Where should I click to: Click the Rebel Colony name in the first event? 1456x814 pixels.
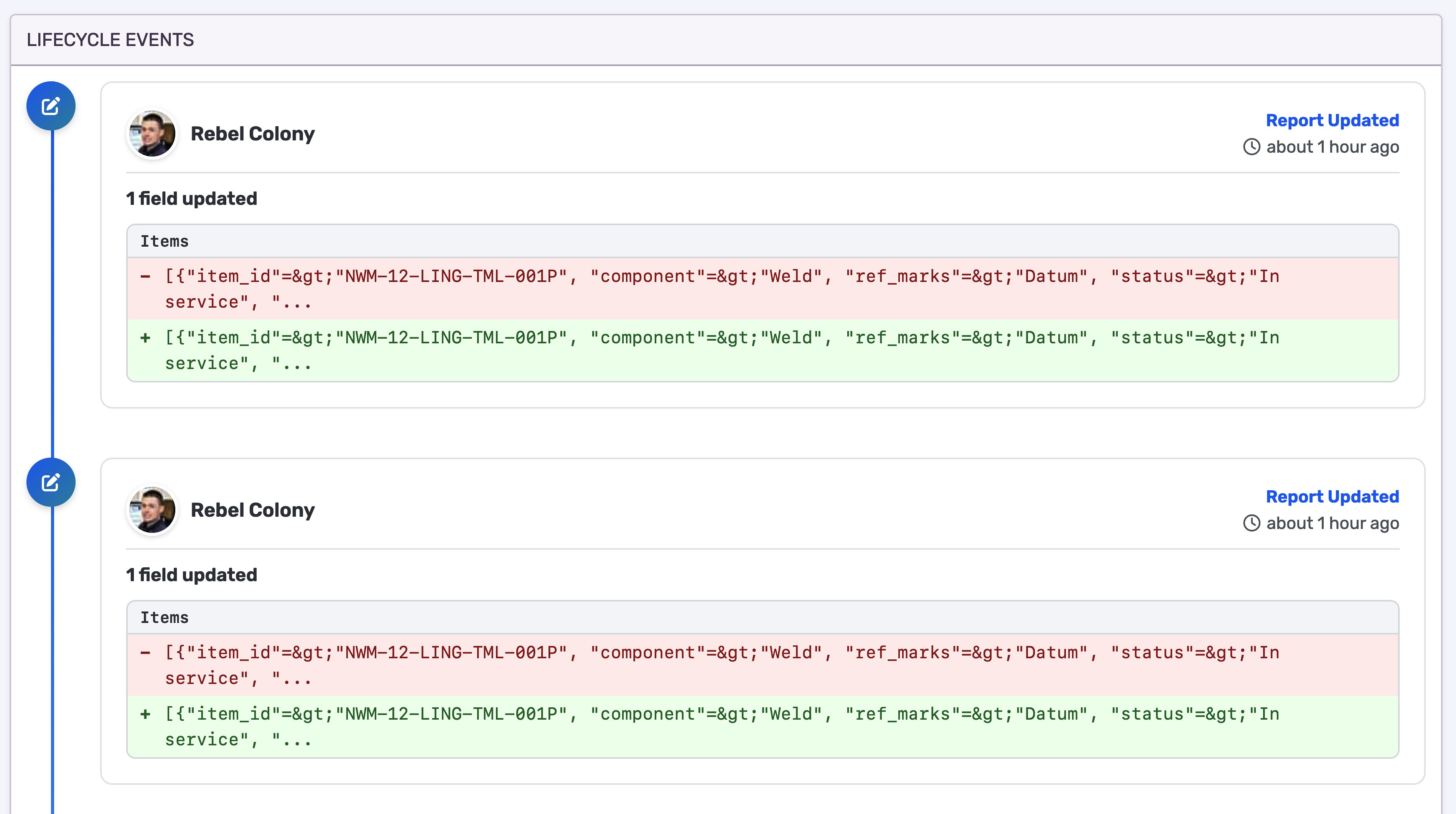click(252, 134)
